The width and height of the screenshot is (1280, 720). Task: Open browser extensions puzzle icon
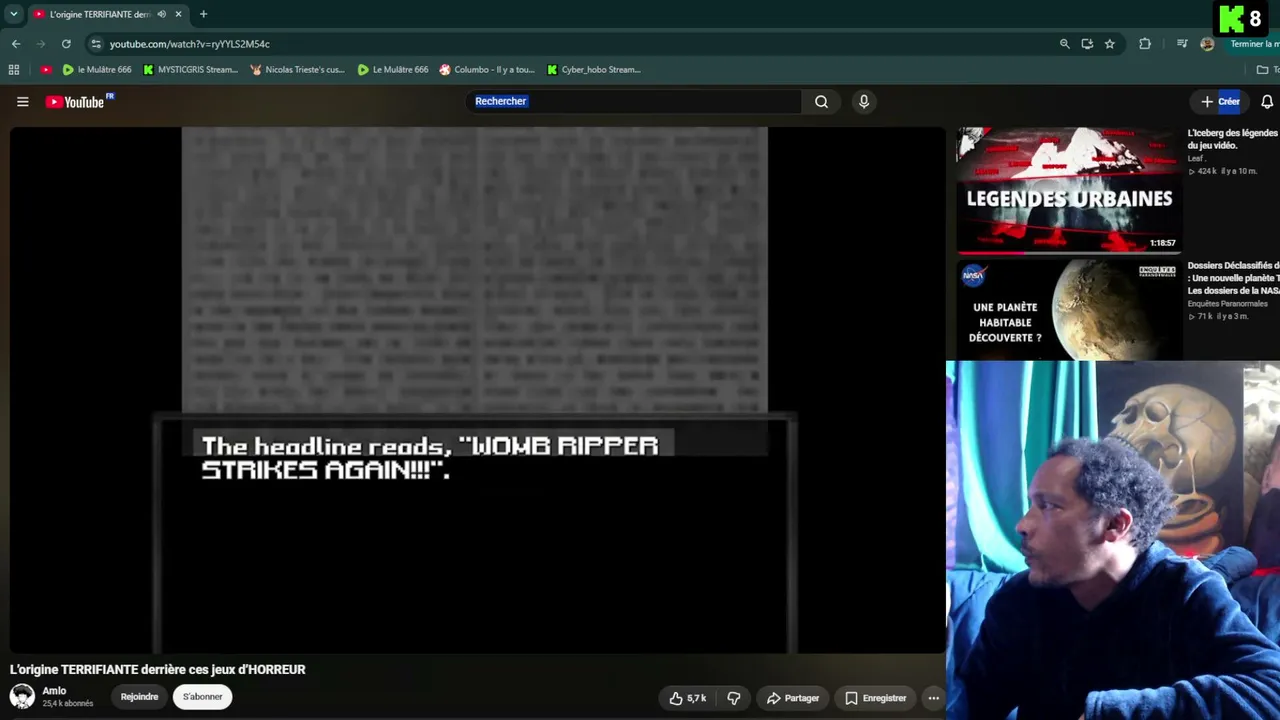click(1145, 44)
